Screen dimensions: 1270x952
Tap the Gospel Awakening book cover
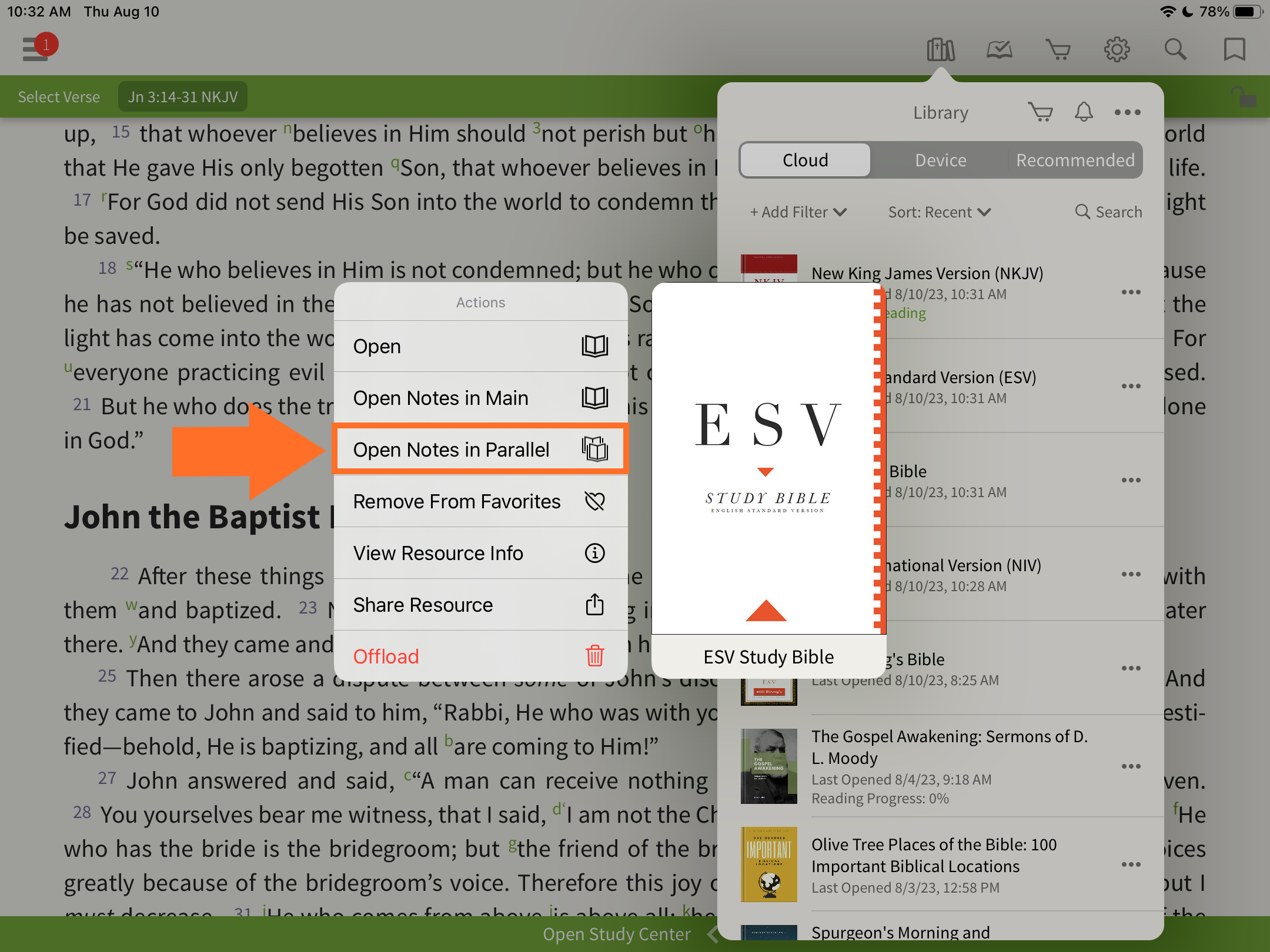click(x=769, y=766)
